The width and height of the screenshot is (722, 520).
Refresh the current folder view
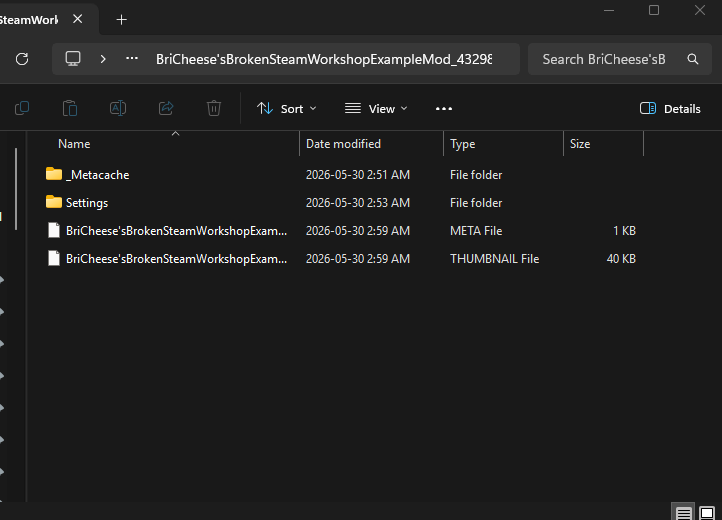22,59
